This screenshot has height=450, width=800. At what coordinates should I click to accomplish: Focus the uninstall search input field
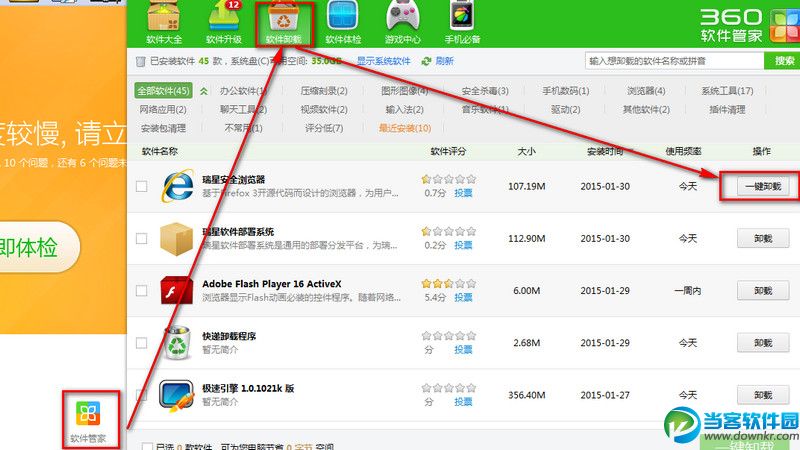674,61
